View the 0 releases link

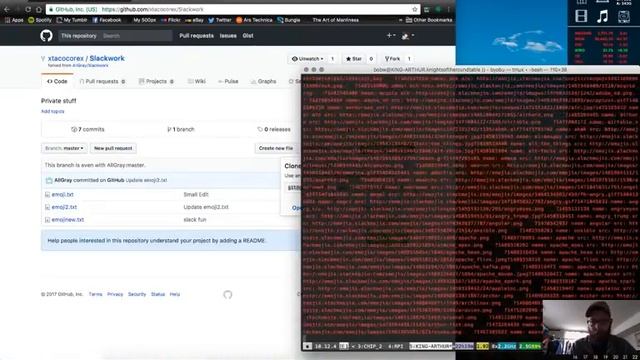click(274, 129)
